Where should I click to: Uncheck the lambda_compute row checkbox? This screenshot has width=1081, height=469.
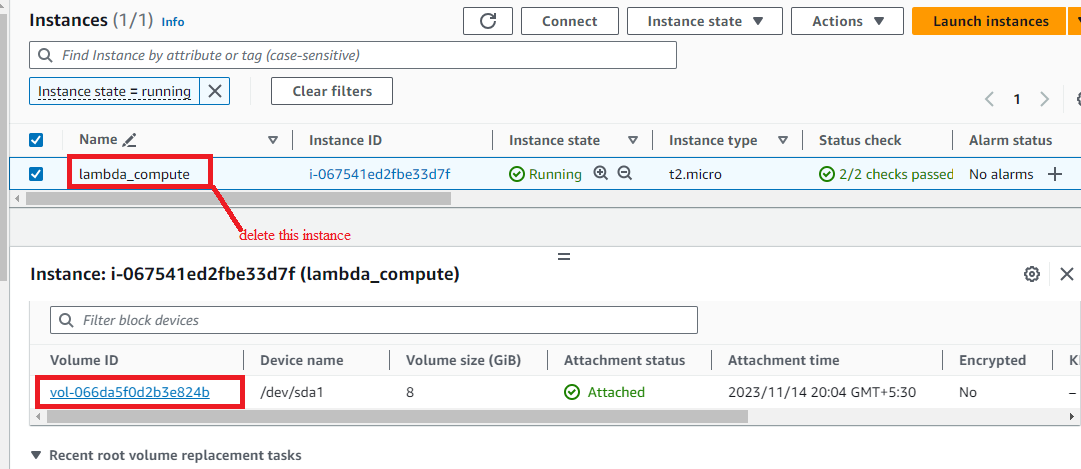tap(36, 174)
